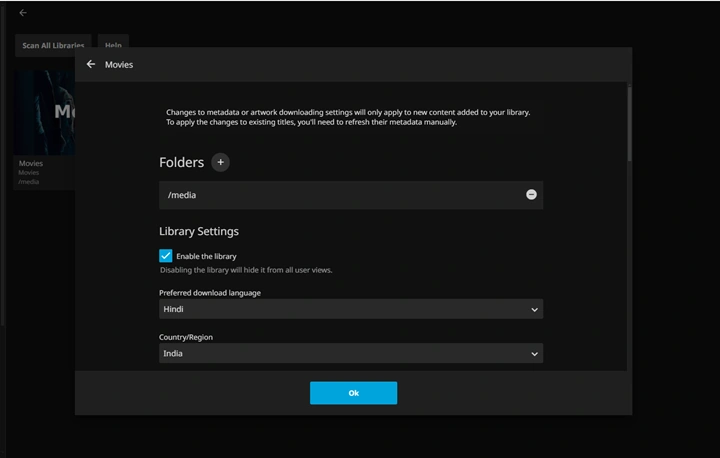Image resolution: width=720 pixels, height=458 pixels.
Task: Add a folder with the plus icon
Action: coord(220,162)
